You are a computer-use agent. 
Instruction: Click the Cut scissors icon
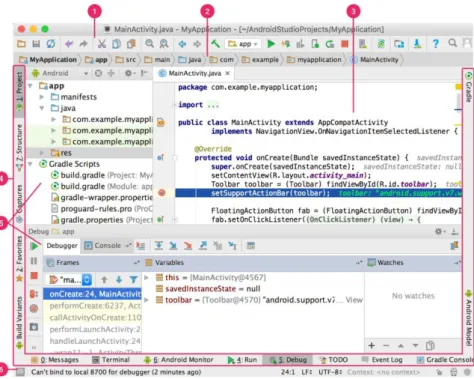102,44
